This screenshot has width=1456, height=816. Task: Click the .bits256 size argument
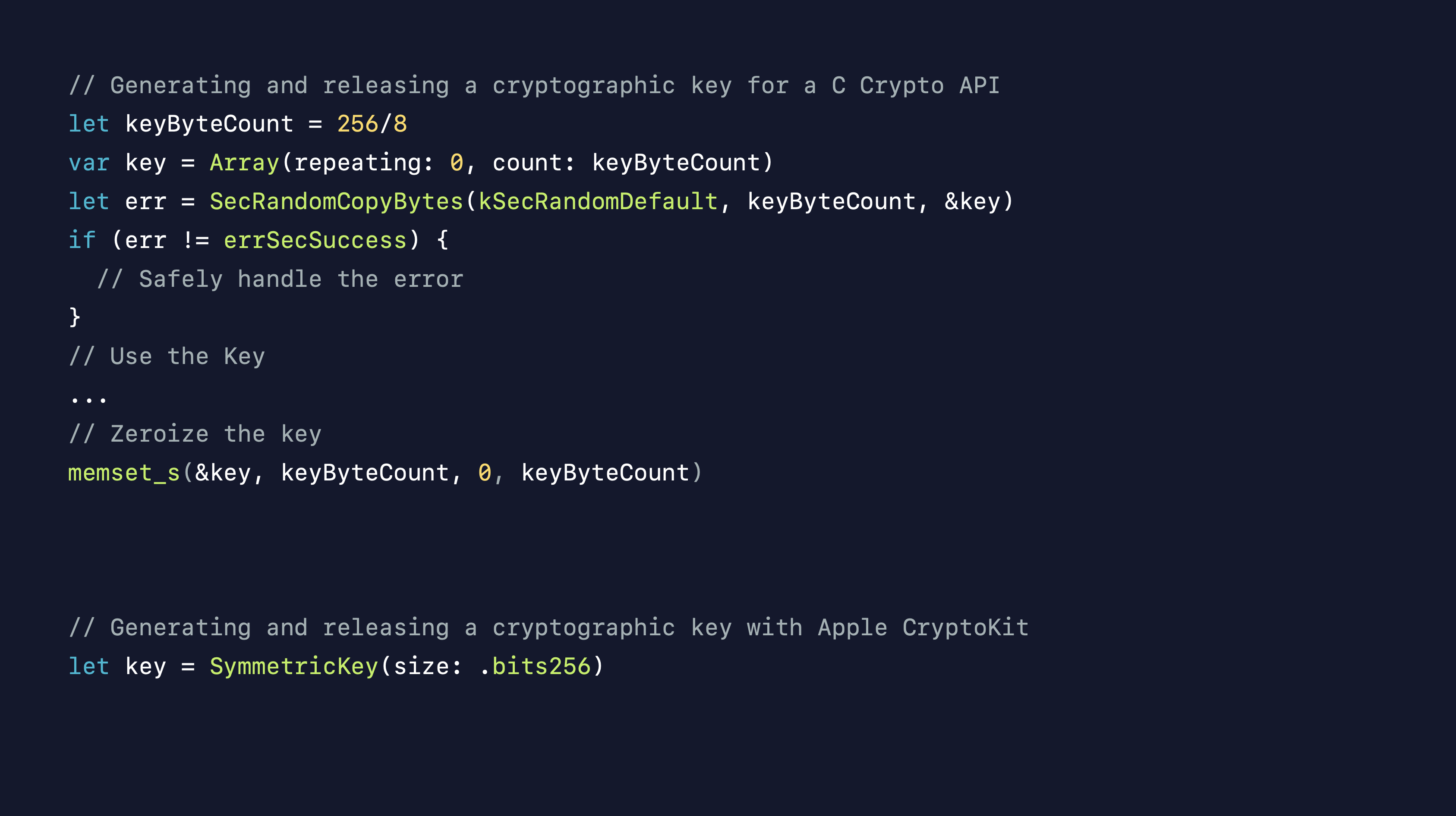[x=535, y=667]
